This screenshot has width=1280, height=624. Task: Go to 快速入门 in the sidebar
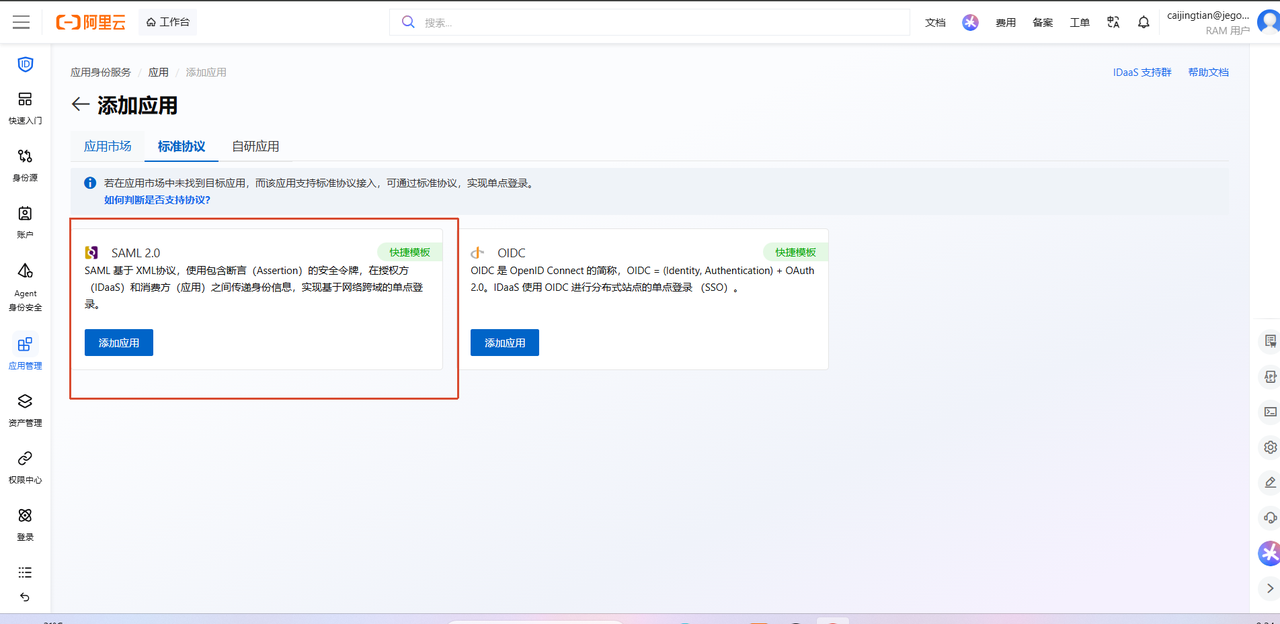point(25,108)
